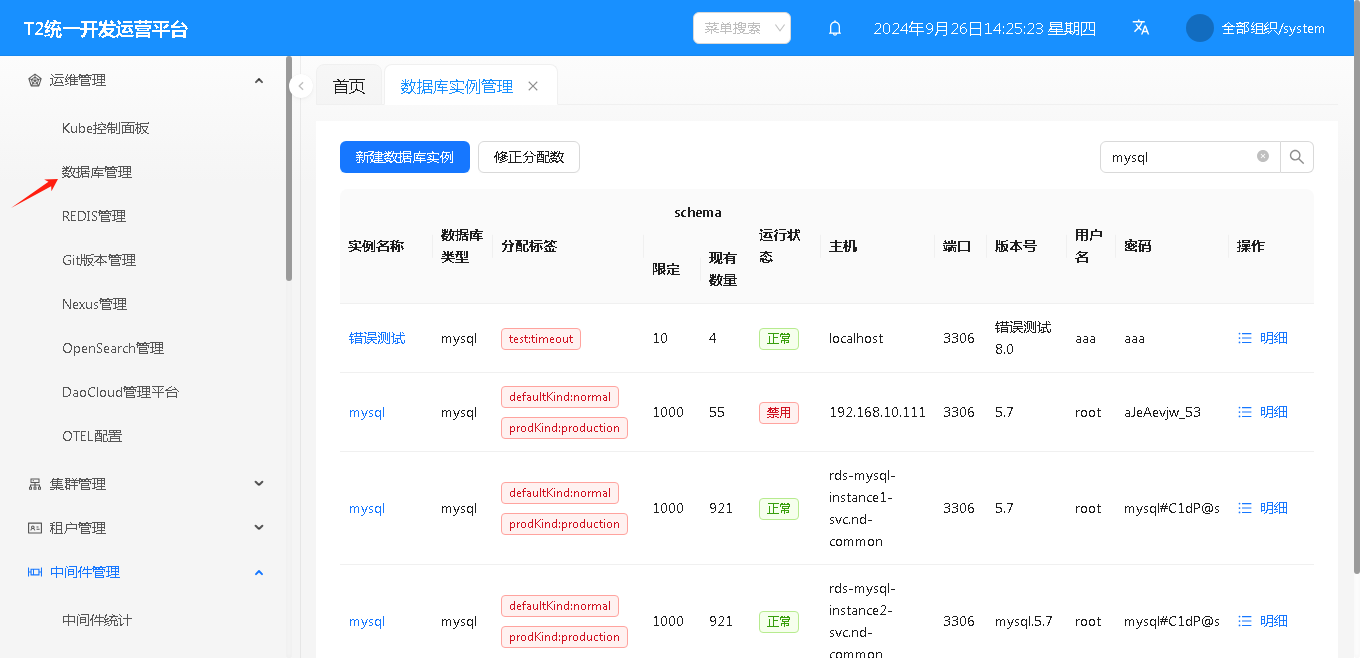Click the language translation icon
Screen dimensions: 1360x658
point(1141,28)
